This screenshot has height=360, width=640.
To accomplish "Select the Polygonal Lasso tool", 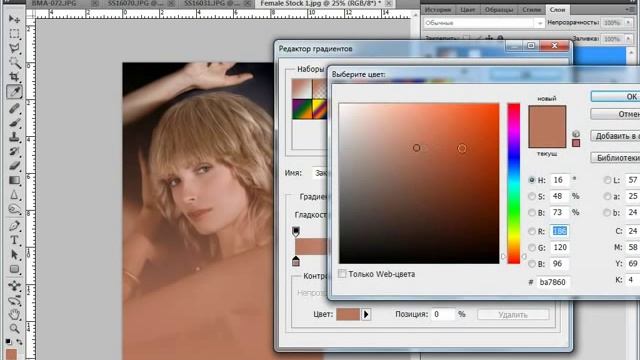I will tap(14, 48).
